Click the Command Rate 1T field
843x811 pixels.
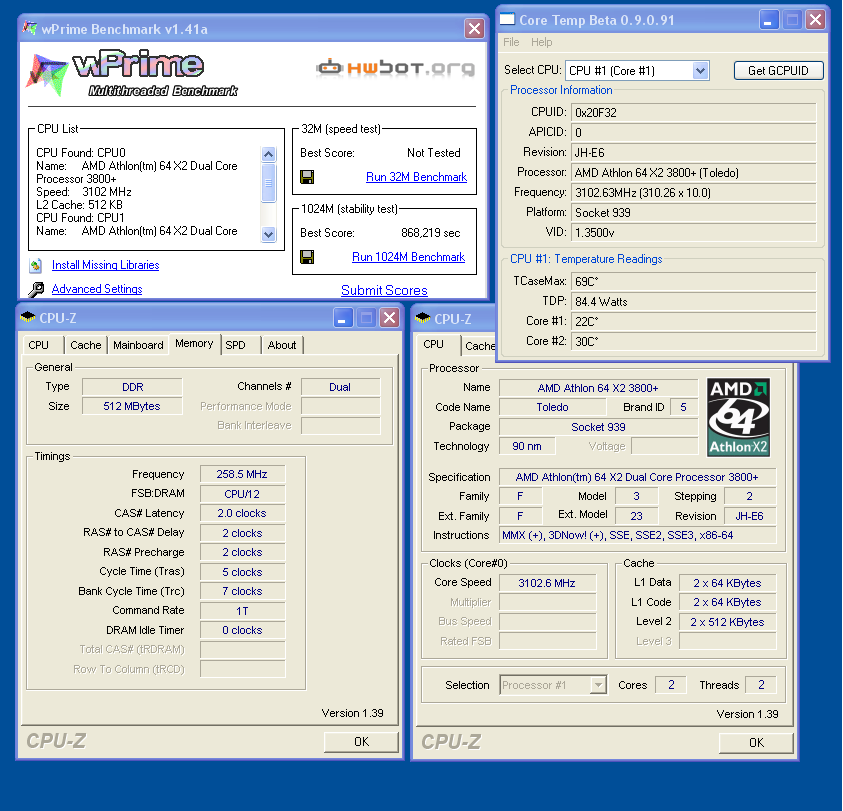[x=242, y=611]
